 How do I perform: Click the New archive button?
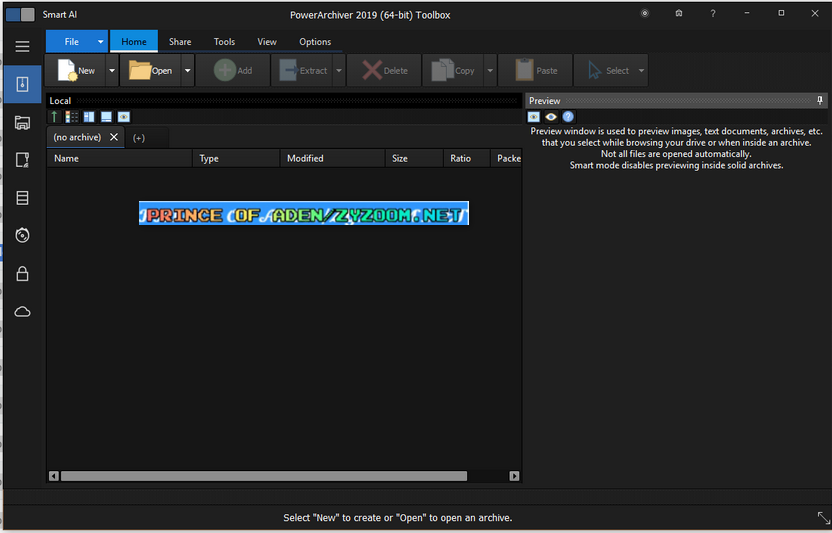pos(75,70)
